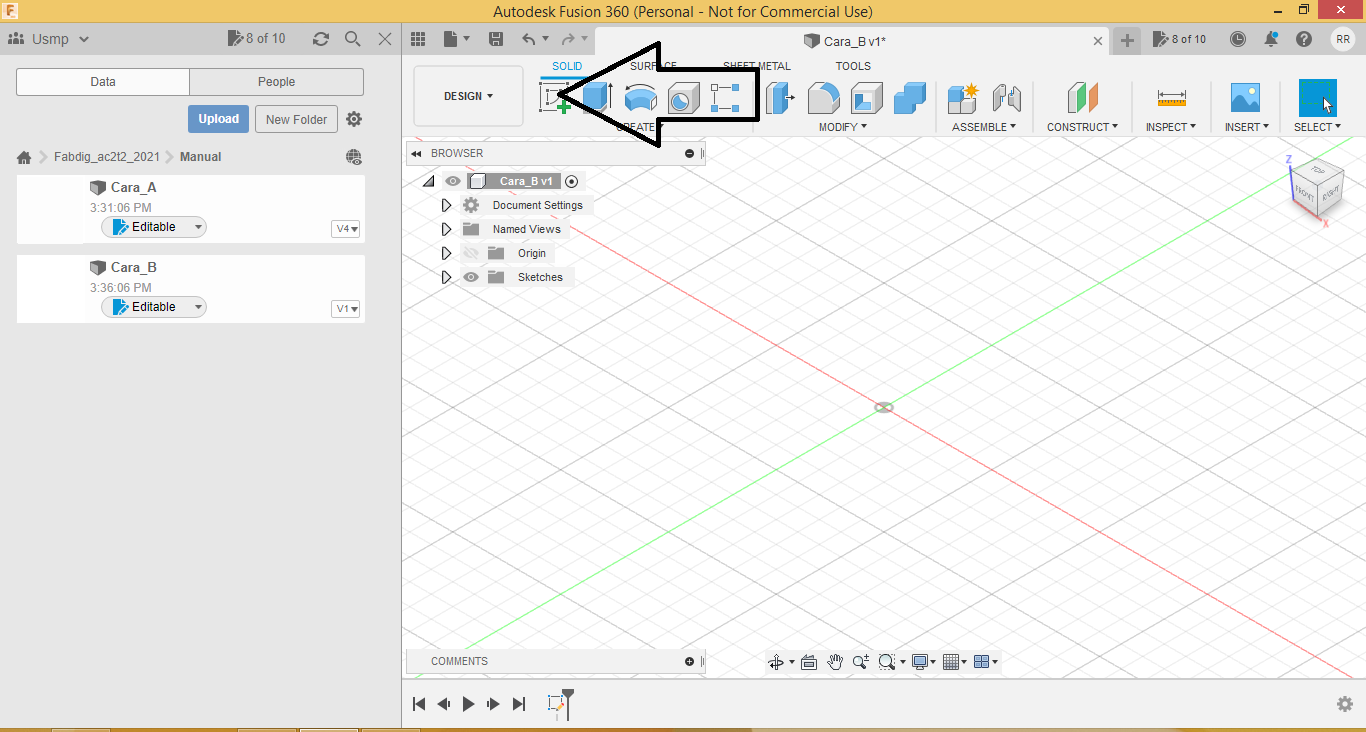Screen dimensions: 1366x732
Task: Open the File menu icon
Action: [451, 39]
